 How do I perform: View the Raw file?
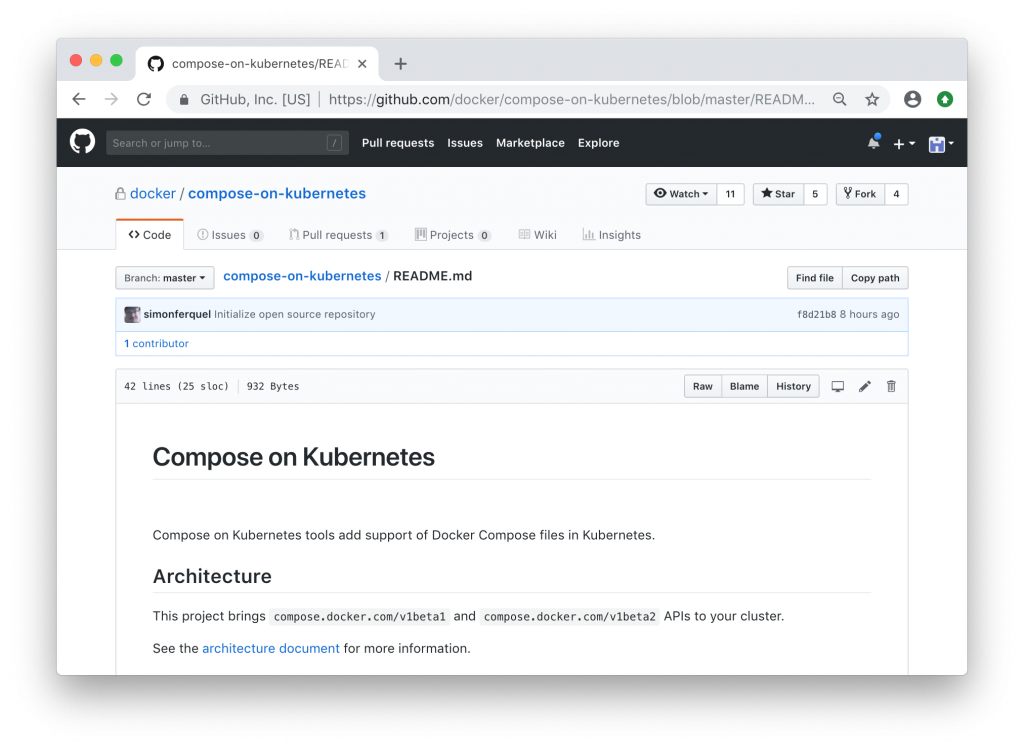coord(703,386)
